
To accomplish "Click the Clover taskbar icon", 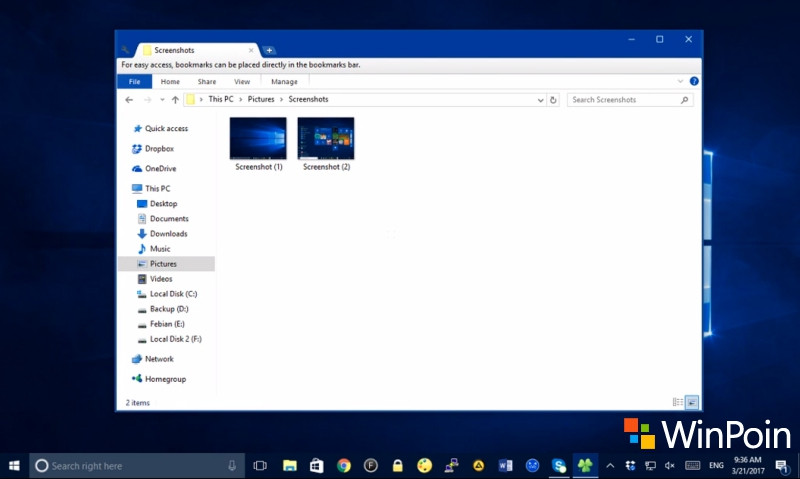I will pyautogui.click(x=585, y=466).
